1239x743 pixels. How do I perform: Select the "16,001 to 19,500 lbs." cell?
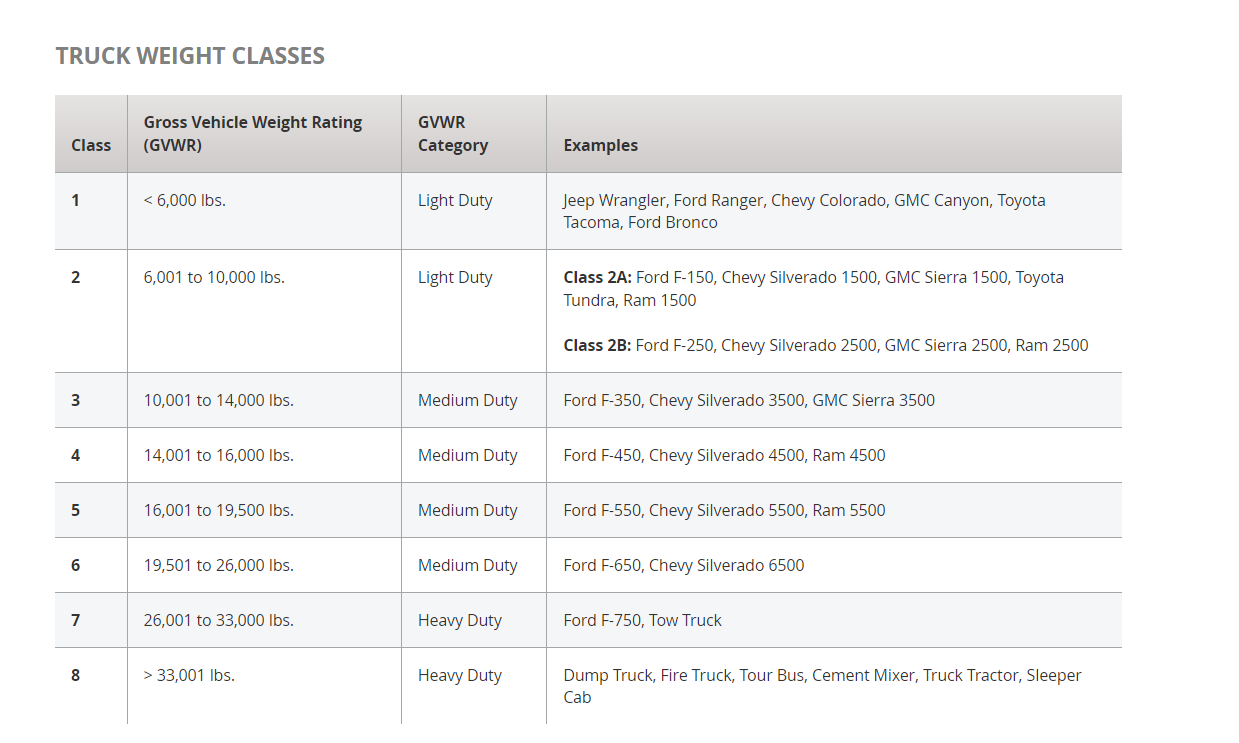219,510
